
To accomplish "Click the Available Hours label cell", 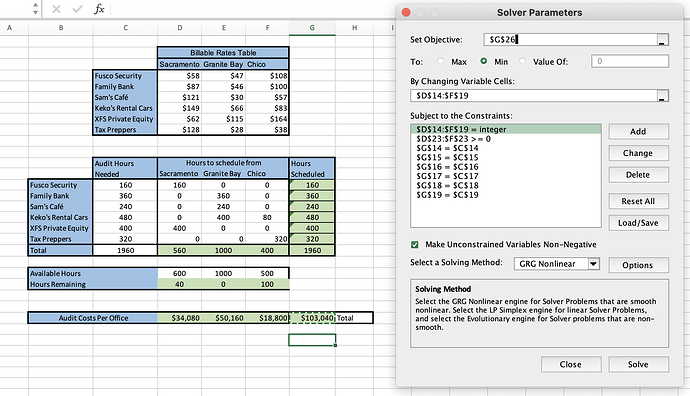I will 93,273.
